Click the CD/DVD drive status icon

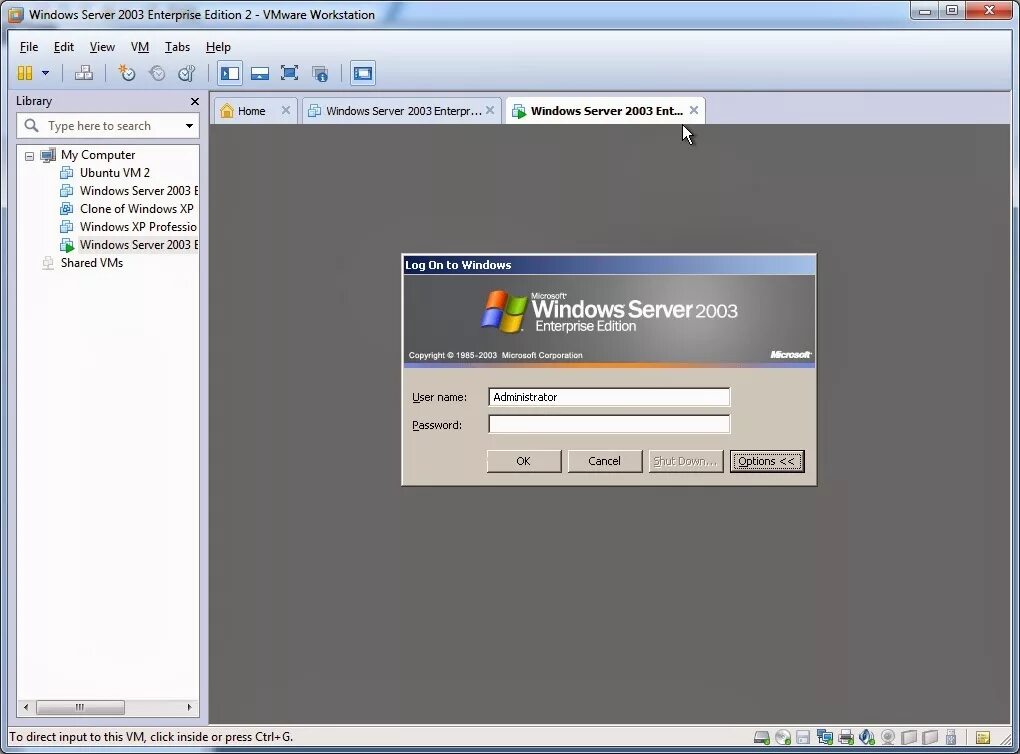pyautogui.click(x=783, y=737)
